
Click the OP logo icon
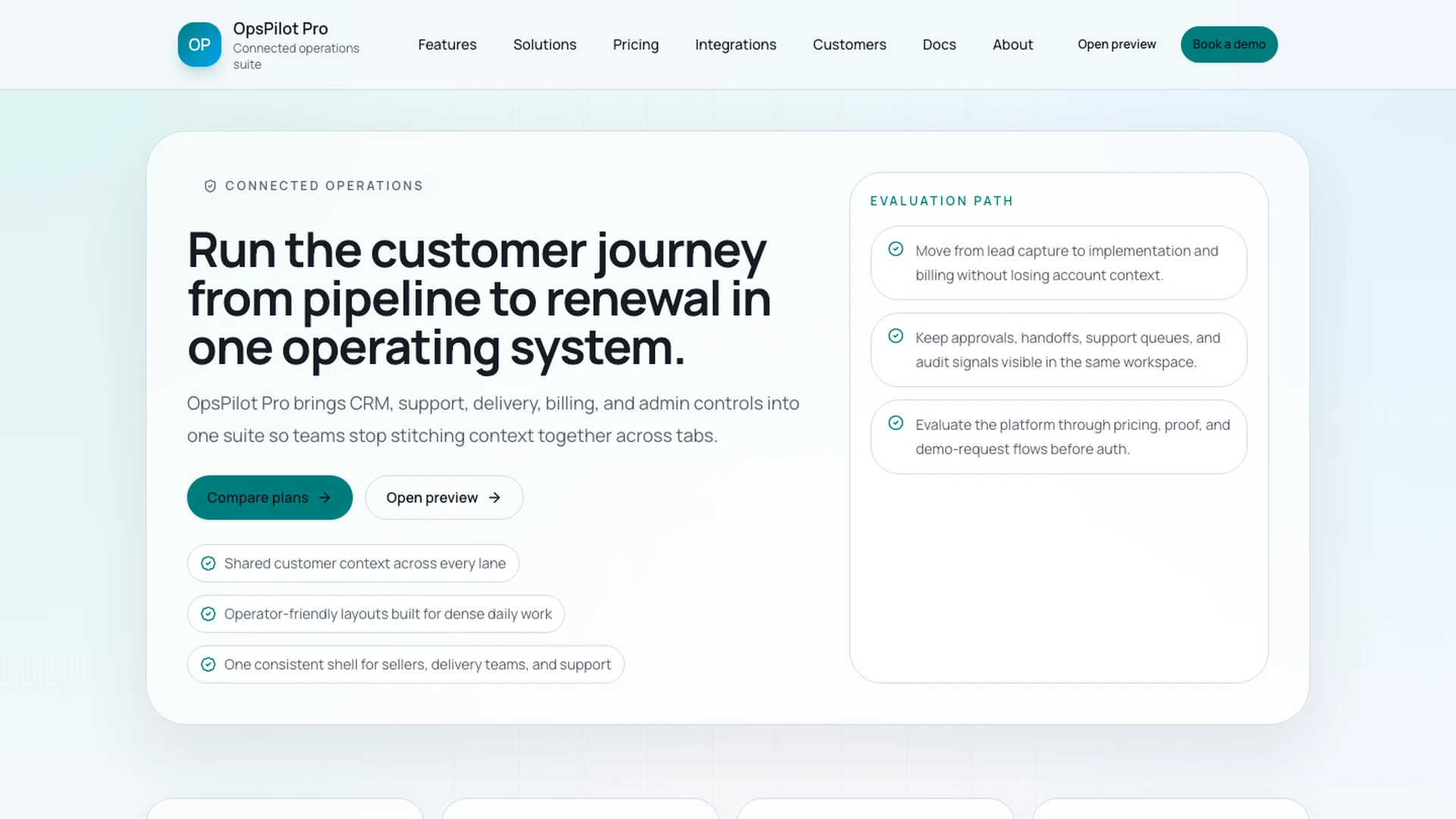[x=199, y=45]
